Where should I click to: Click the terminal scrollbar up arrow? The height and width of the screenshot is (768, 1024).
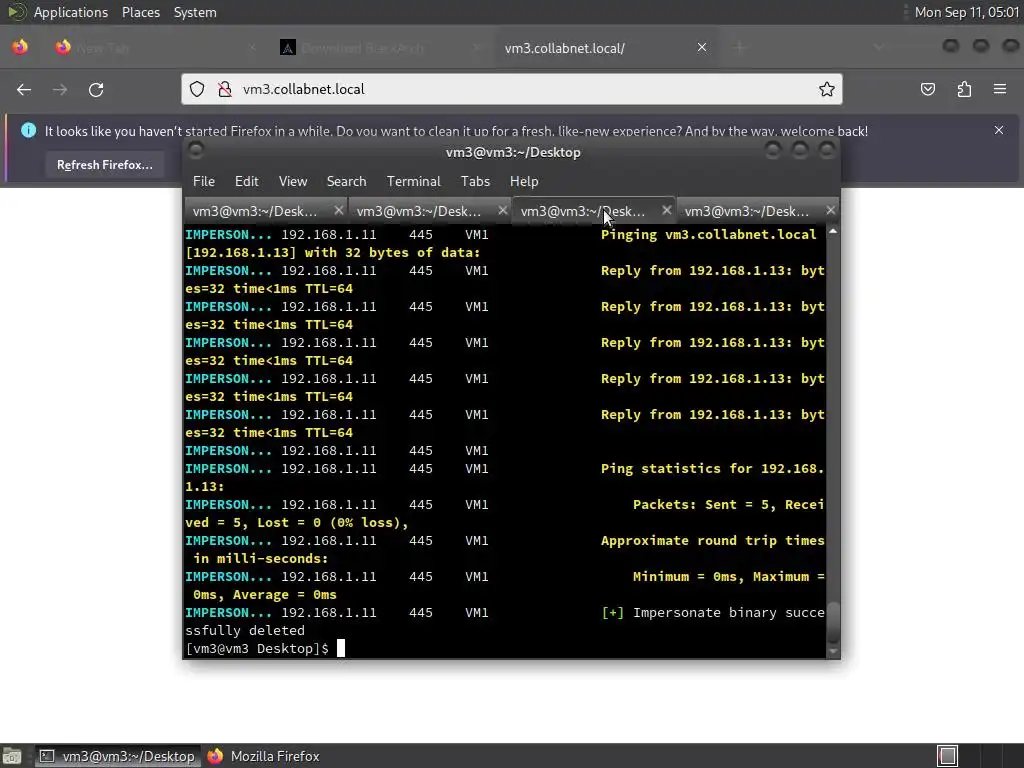point(833,231)
